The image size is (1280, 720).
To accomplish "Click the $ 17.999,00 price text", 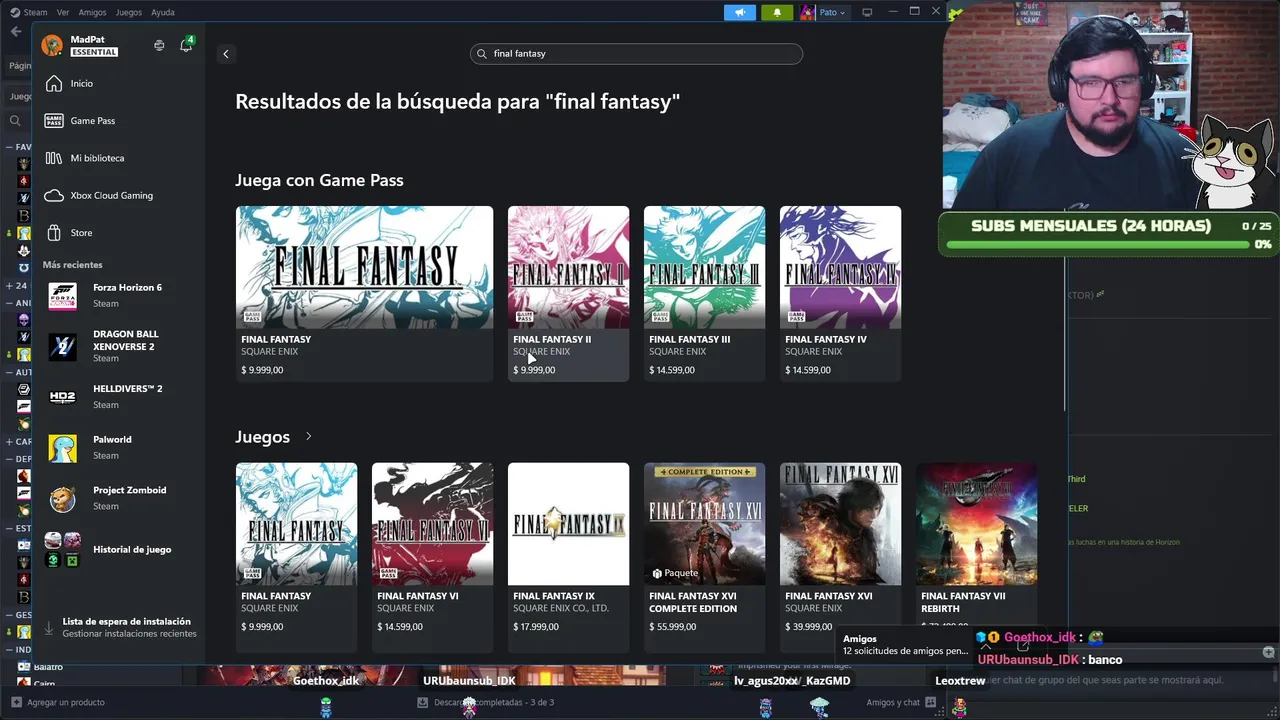I will 536,627.
